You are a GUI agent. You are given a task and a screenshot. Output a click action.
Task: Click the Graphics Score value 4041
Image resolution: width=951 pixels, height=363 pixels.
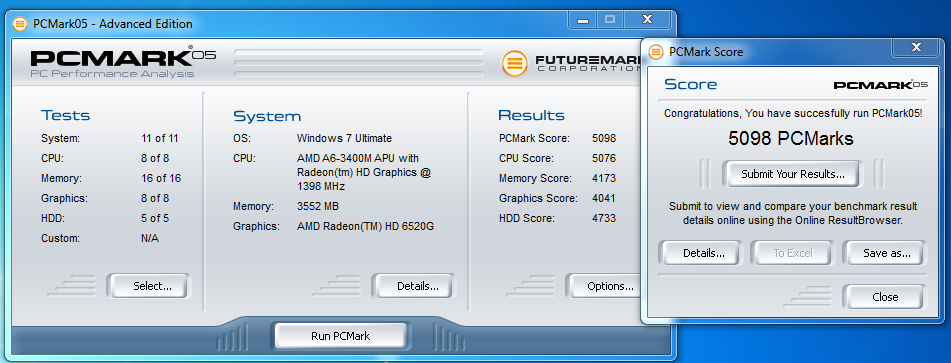604,198
